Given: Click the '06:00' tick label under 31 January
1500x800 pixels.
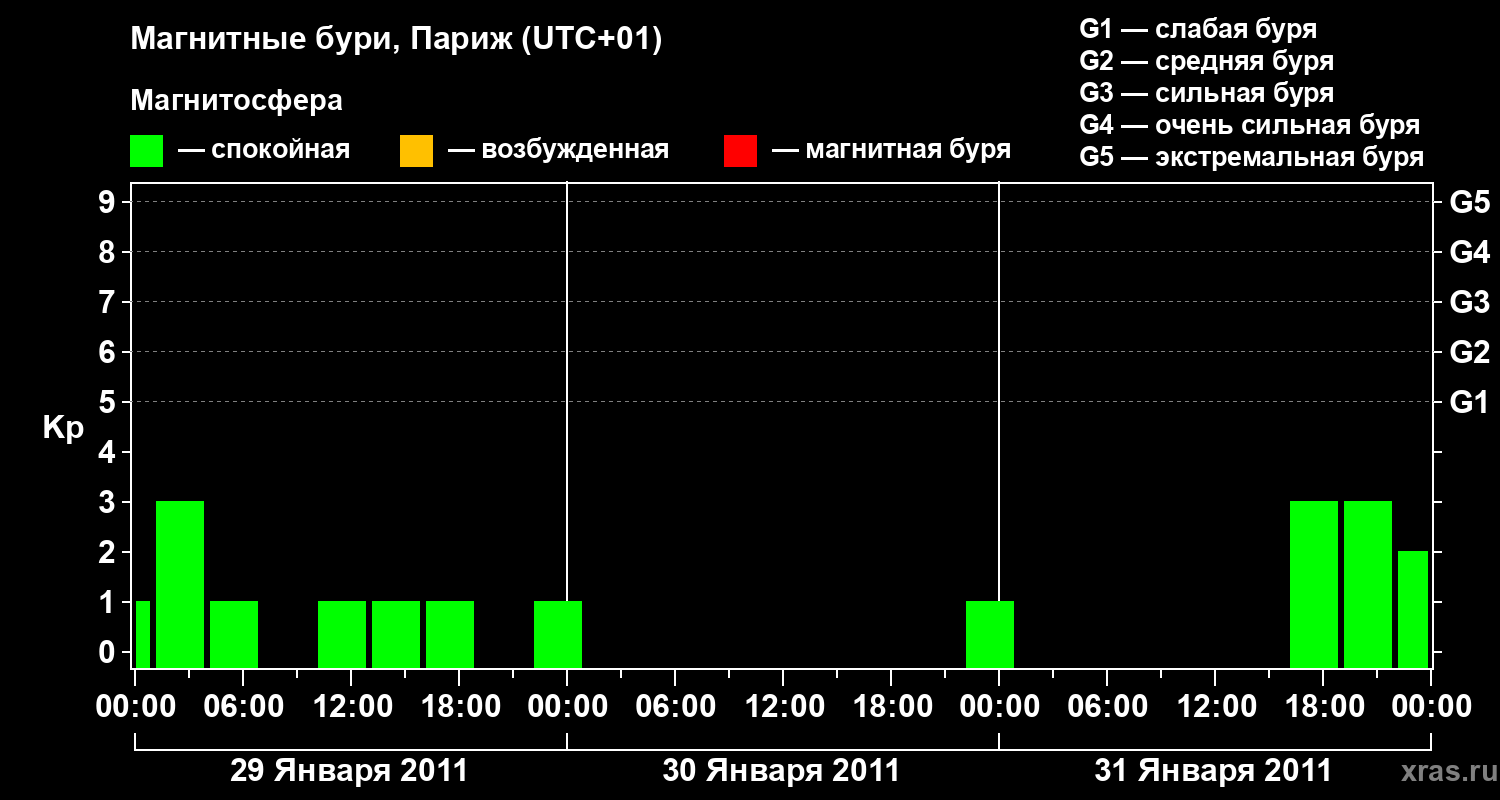Looking at the screenshot, I should click(x=1107, y=707).
